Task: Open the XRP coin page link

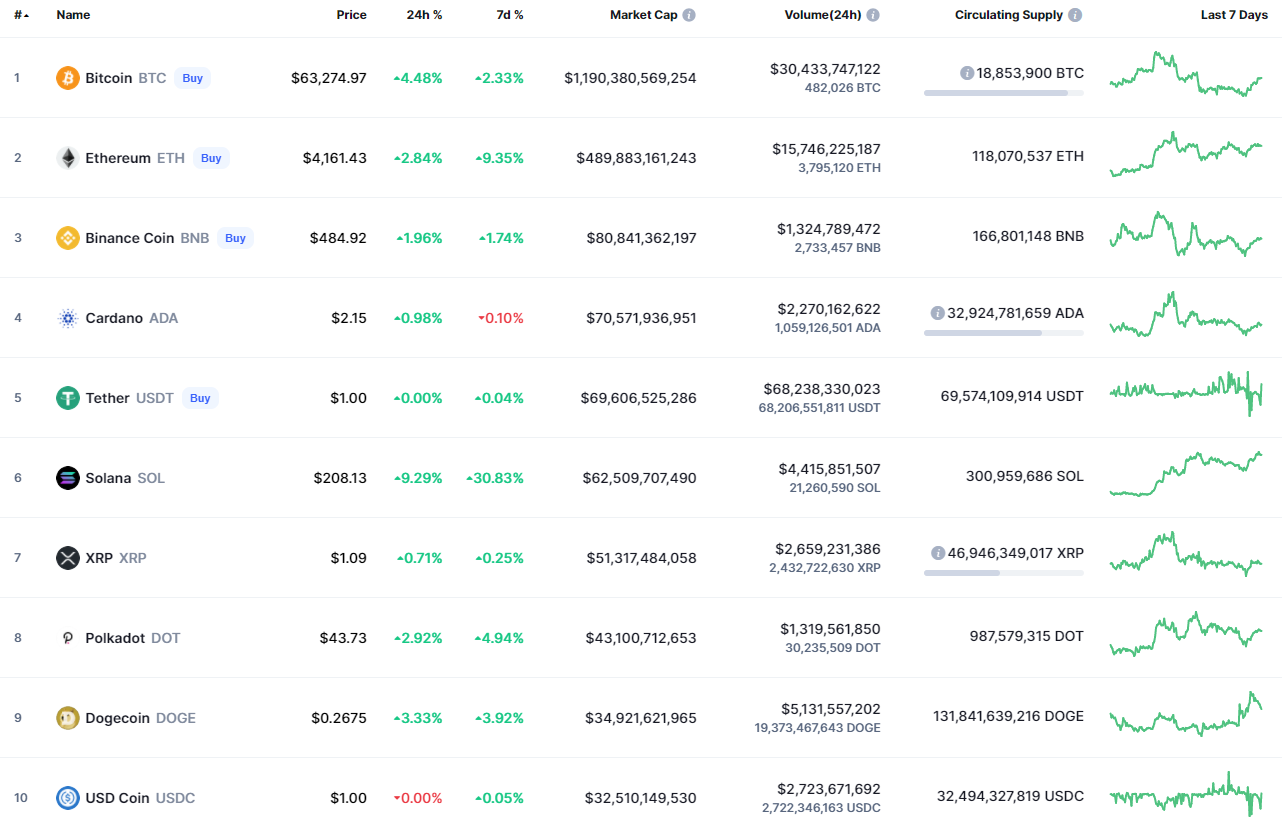Action: click(99, 558)
